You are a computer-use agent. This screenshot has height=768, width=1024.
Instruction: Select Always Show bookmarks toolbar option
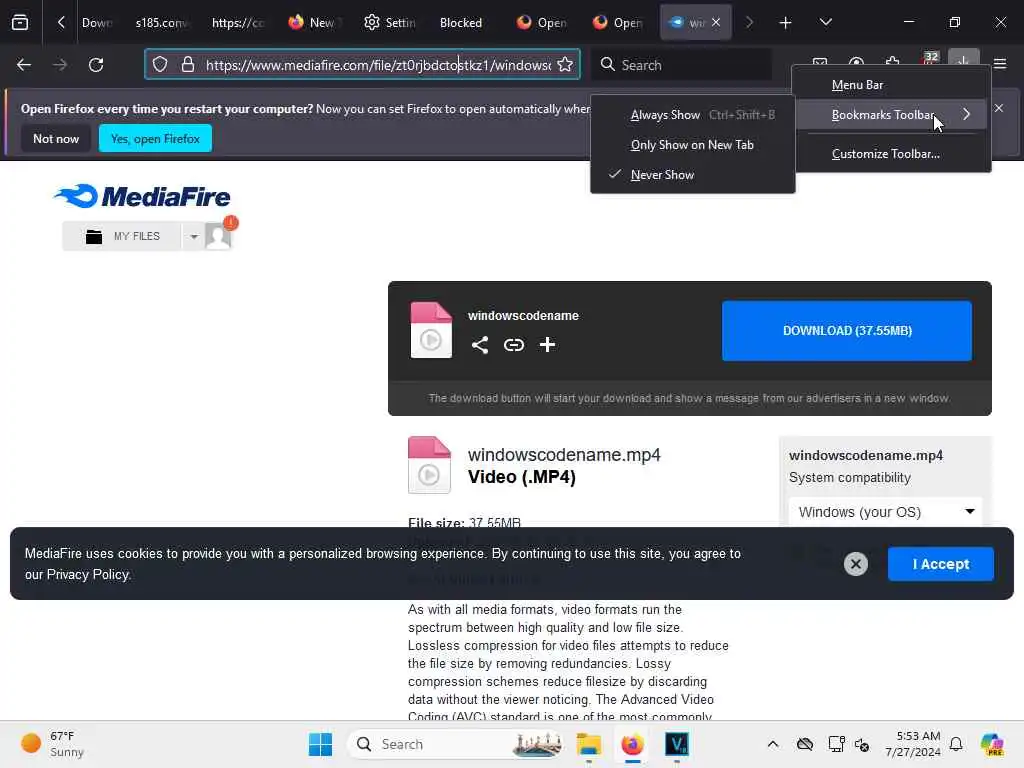tap(693, 115)
